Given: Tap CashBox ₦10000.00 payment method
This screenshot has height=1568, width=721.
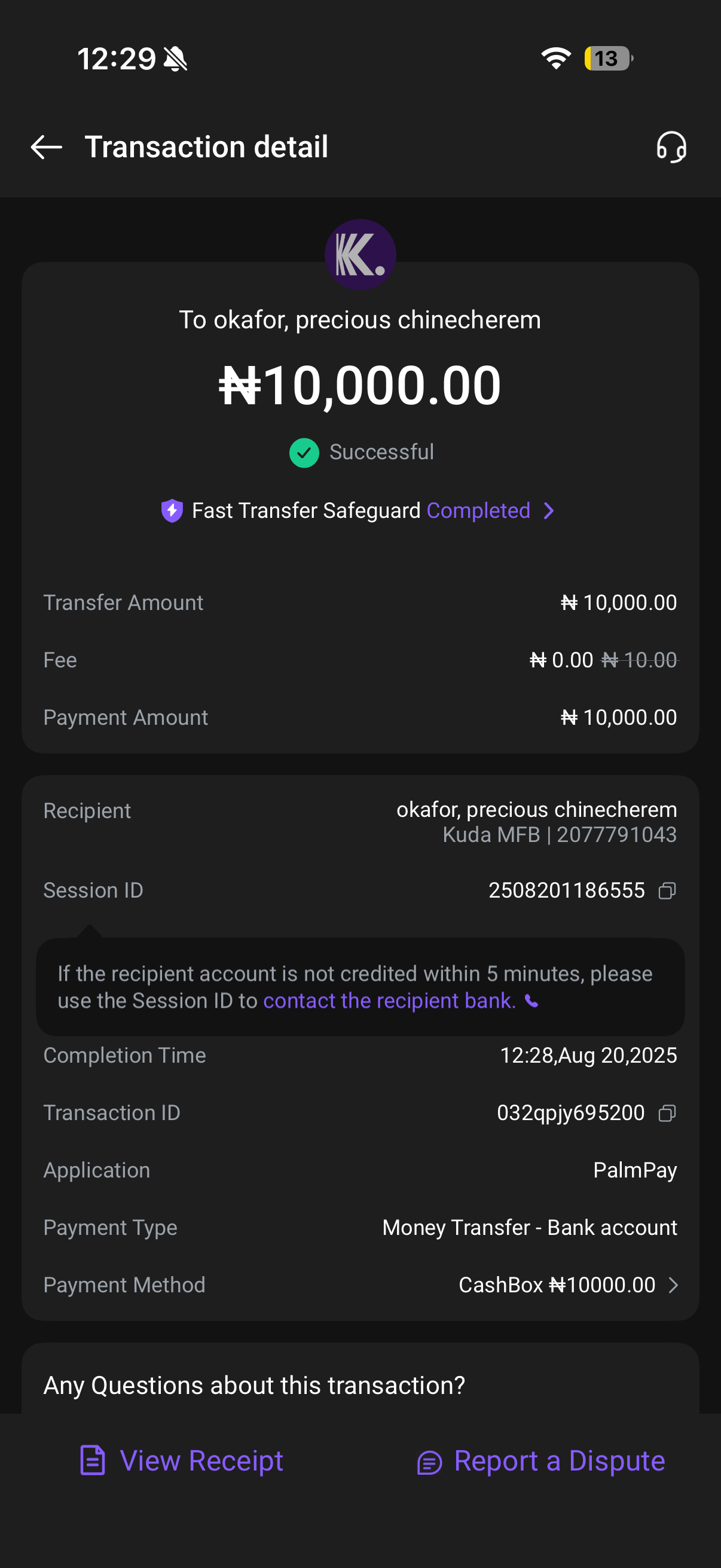Looking at the screenshot, I should point(557,1285).
